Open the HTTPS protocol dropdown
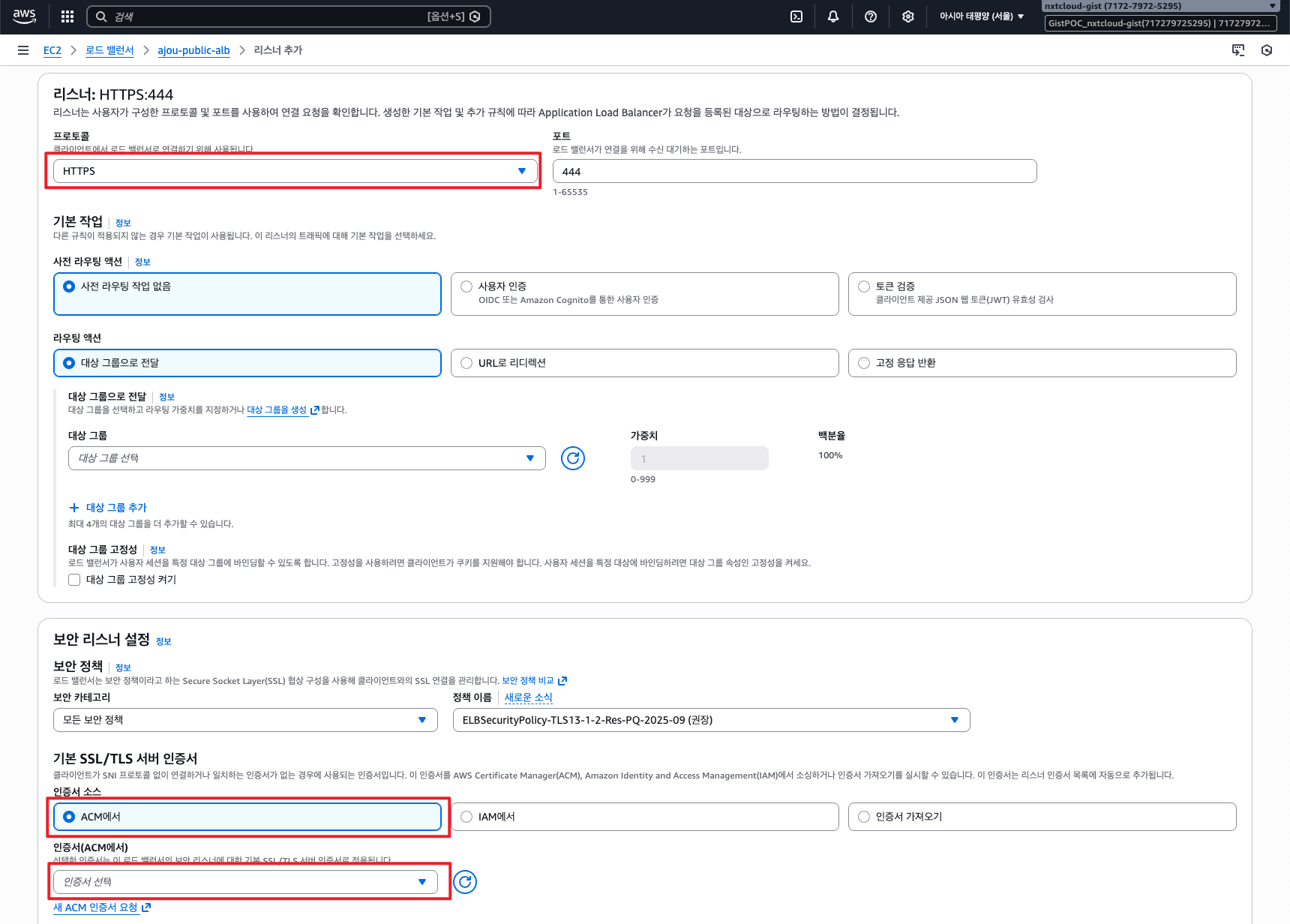The image size is (1290, 924). click(x=295, y=171)
